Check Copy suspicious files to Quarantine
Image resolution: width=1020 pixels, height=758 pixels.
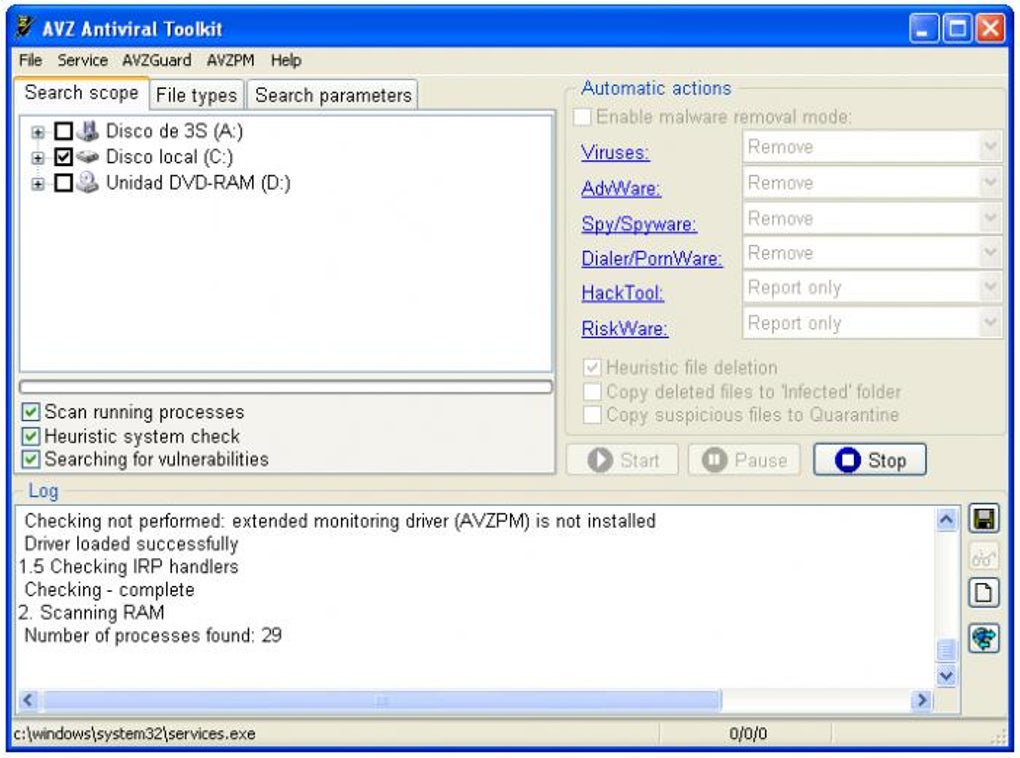(x=592, y=414)
